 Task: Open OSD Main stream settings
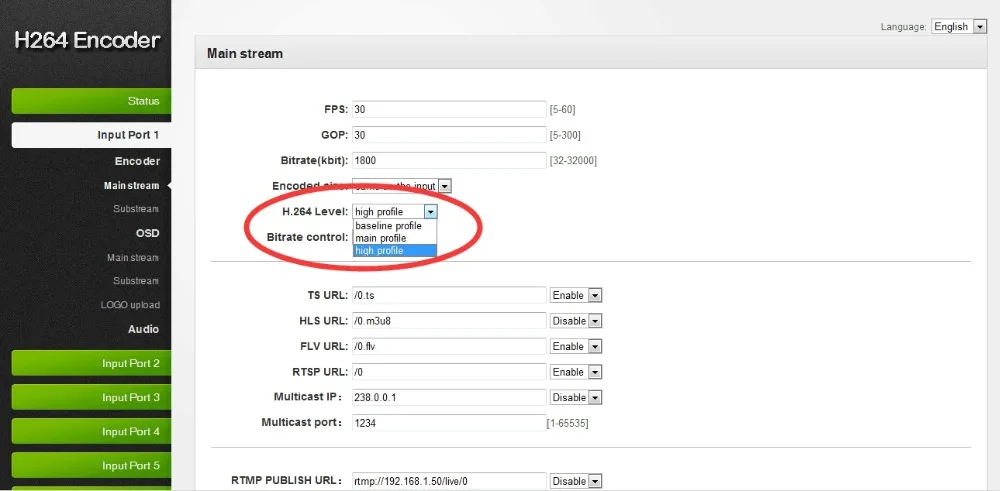[x=133, y=258]
